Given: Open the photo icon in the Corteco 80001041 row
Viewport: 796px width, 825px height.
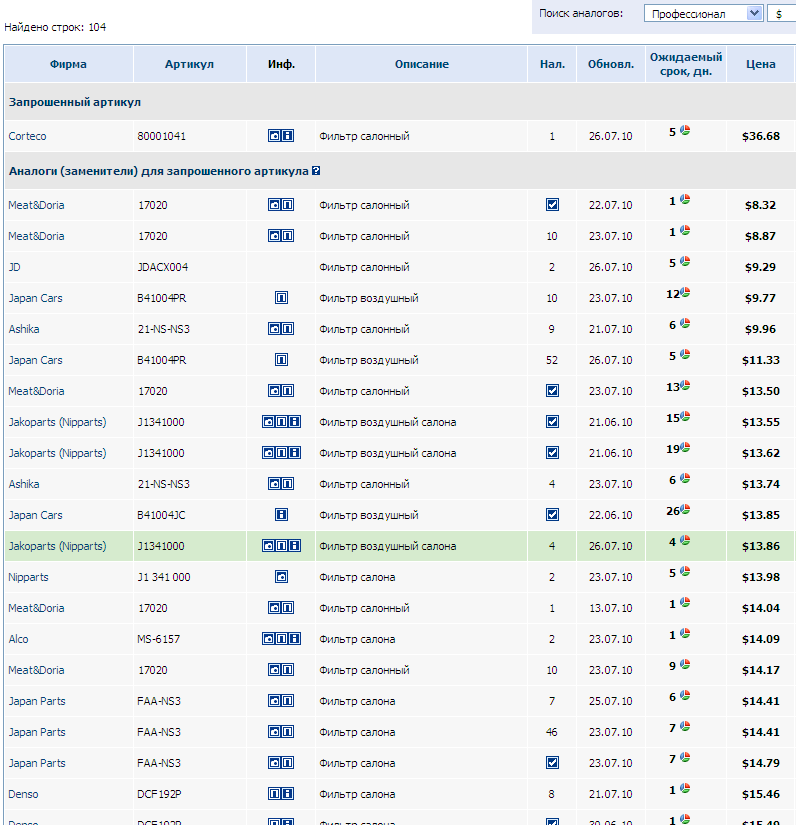Looking at the screenshot, I should (275, 136).
